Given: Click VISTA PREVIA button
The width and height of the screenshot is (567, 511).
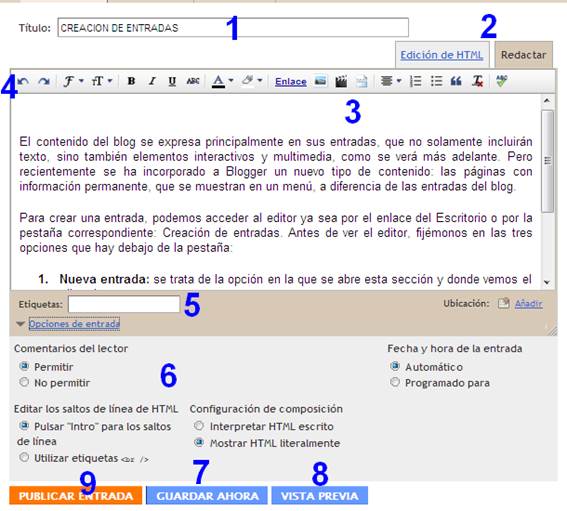Looking at the screenshot, I should [x=320, y=495].
